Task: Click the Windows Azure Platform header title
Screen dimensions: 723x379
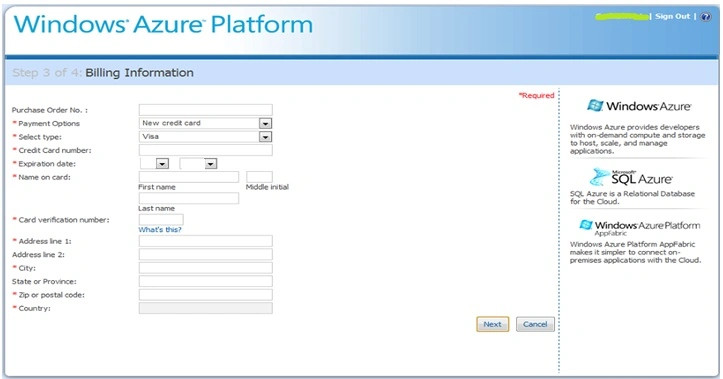Action: click(163, 24)
